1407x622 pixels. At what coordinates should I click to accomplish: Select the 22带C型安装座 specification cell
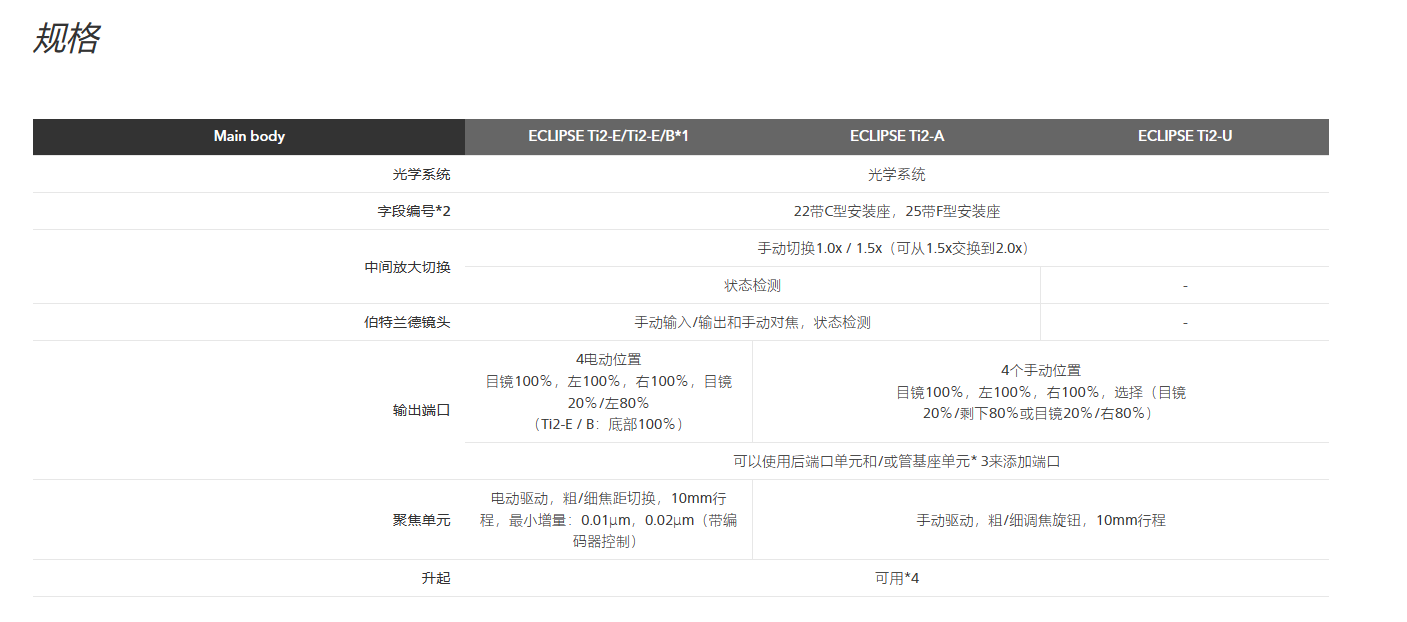coord(896,211)
